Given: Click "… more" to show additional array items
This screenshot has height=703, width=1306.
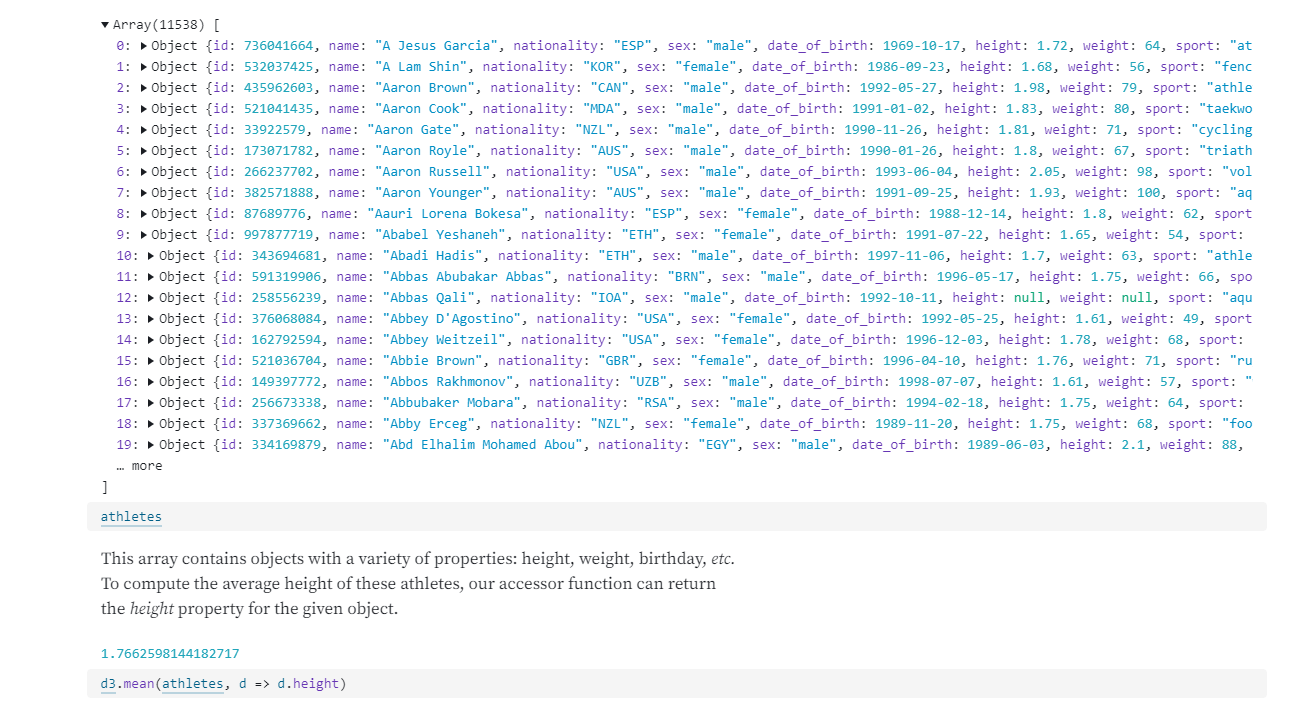Looking at the screenshot, I should [138, 466].
